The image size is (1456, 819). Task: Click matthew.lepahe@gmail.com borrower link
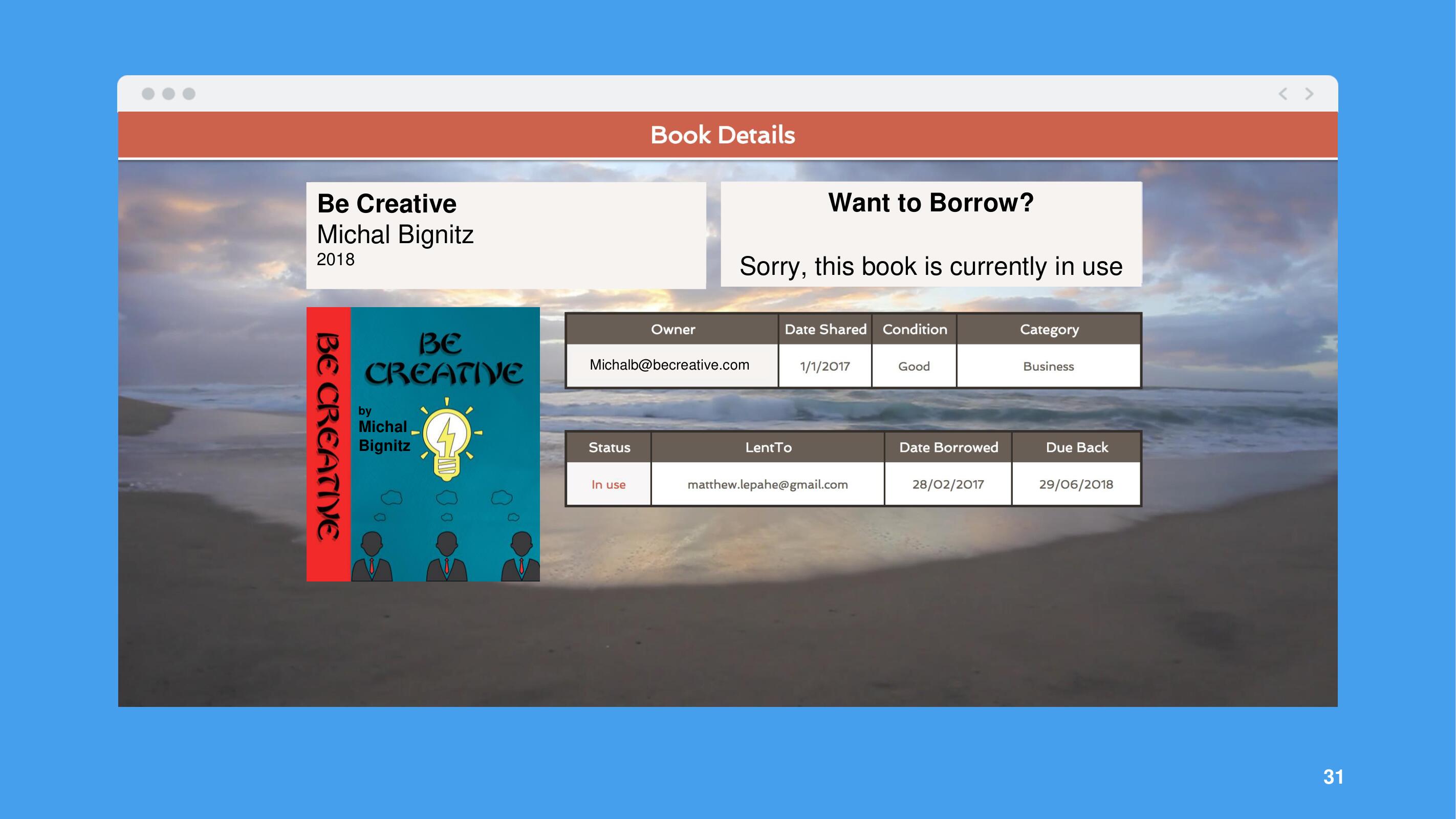point(766,483)
